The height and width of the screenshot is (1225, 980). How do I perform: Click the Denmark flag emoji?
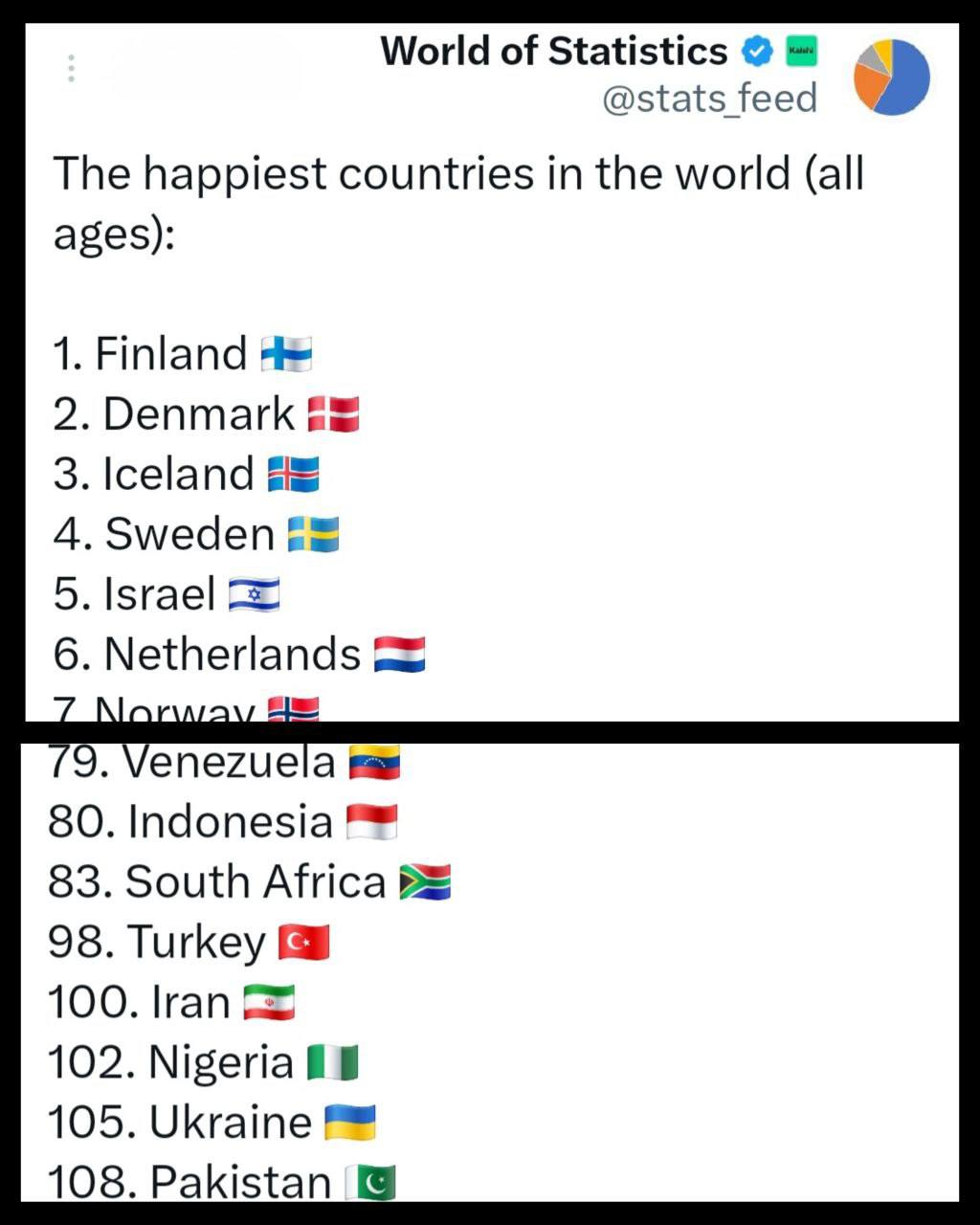(x=333, y=414)
